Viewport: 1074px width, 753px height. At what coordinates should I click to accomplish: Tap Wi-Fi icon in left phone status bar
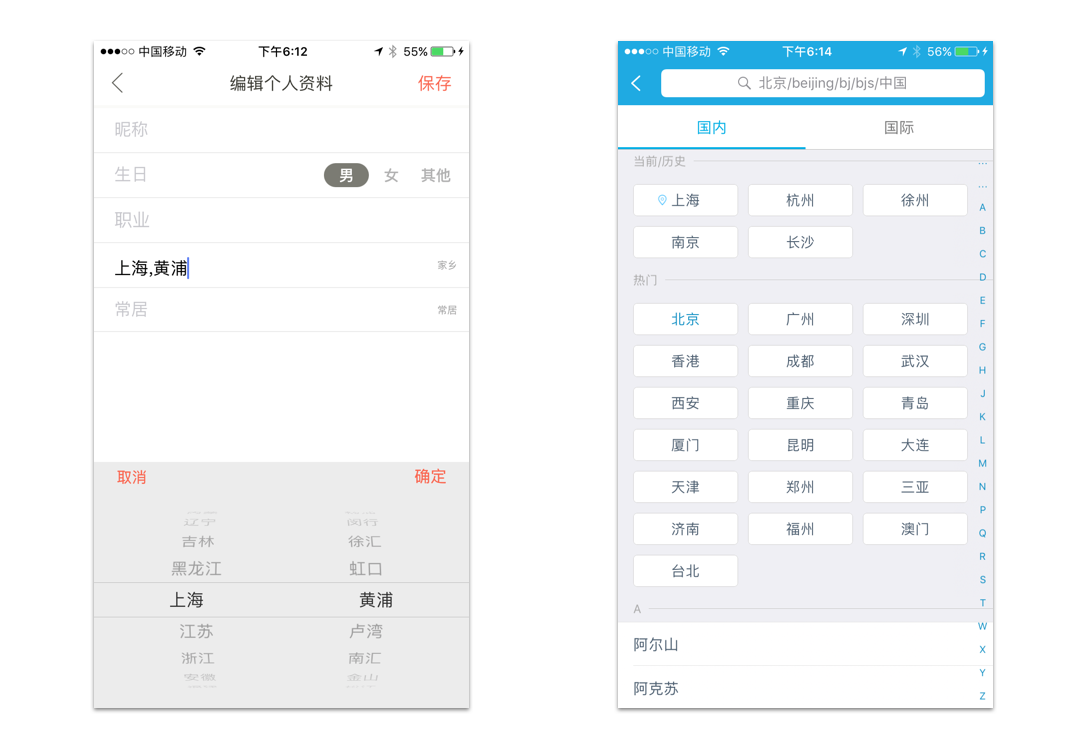200,51
